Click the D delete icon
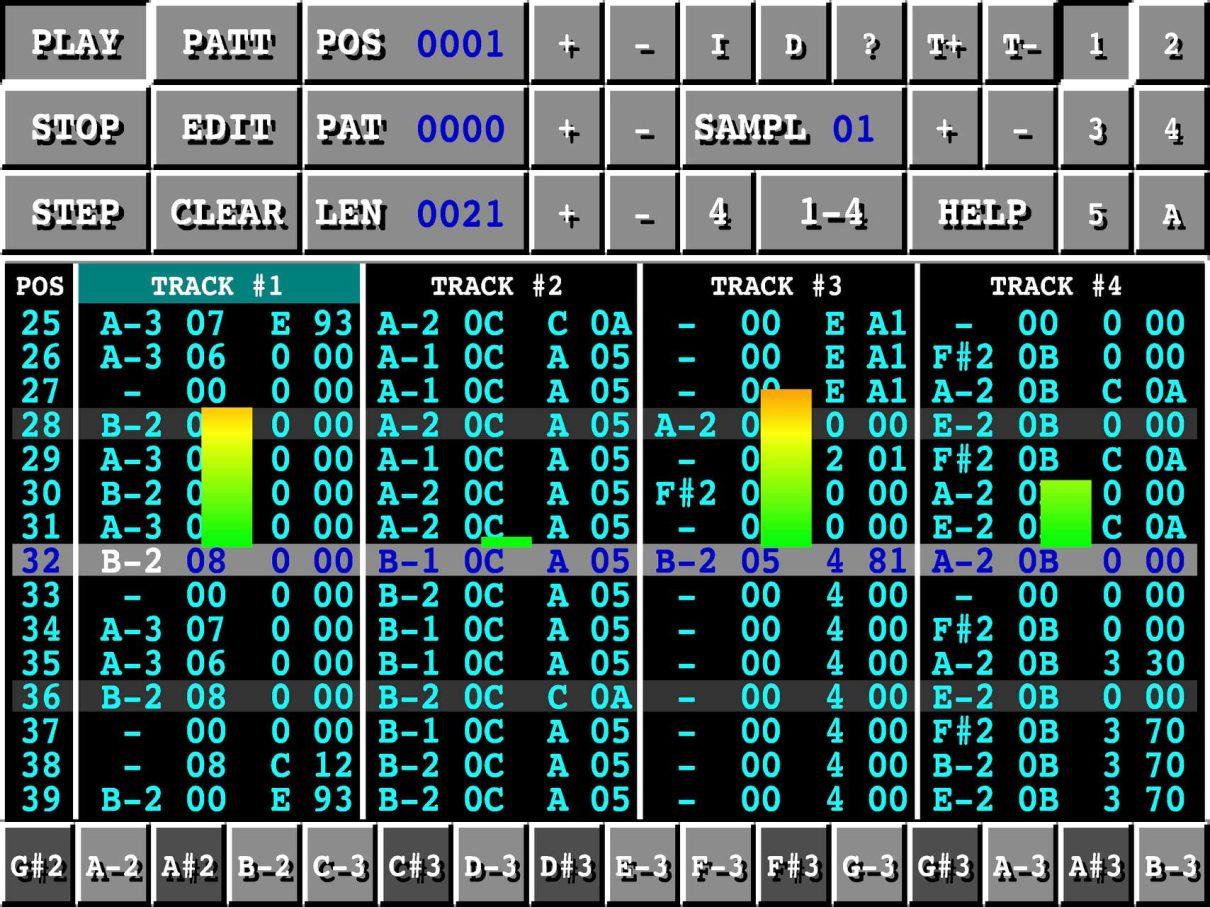Screen dimensions: 1210x907 point(793,43)
